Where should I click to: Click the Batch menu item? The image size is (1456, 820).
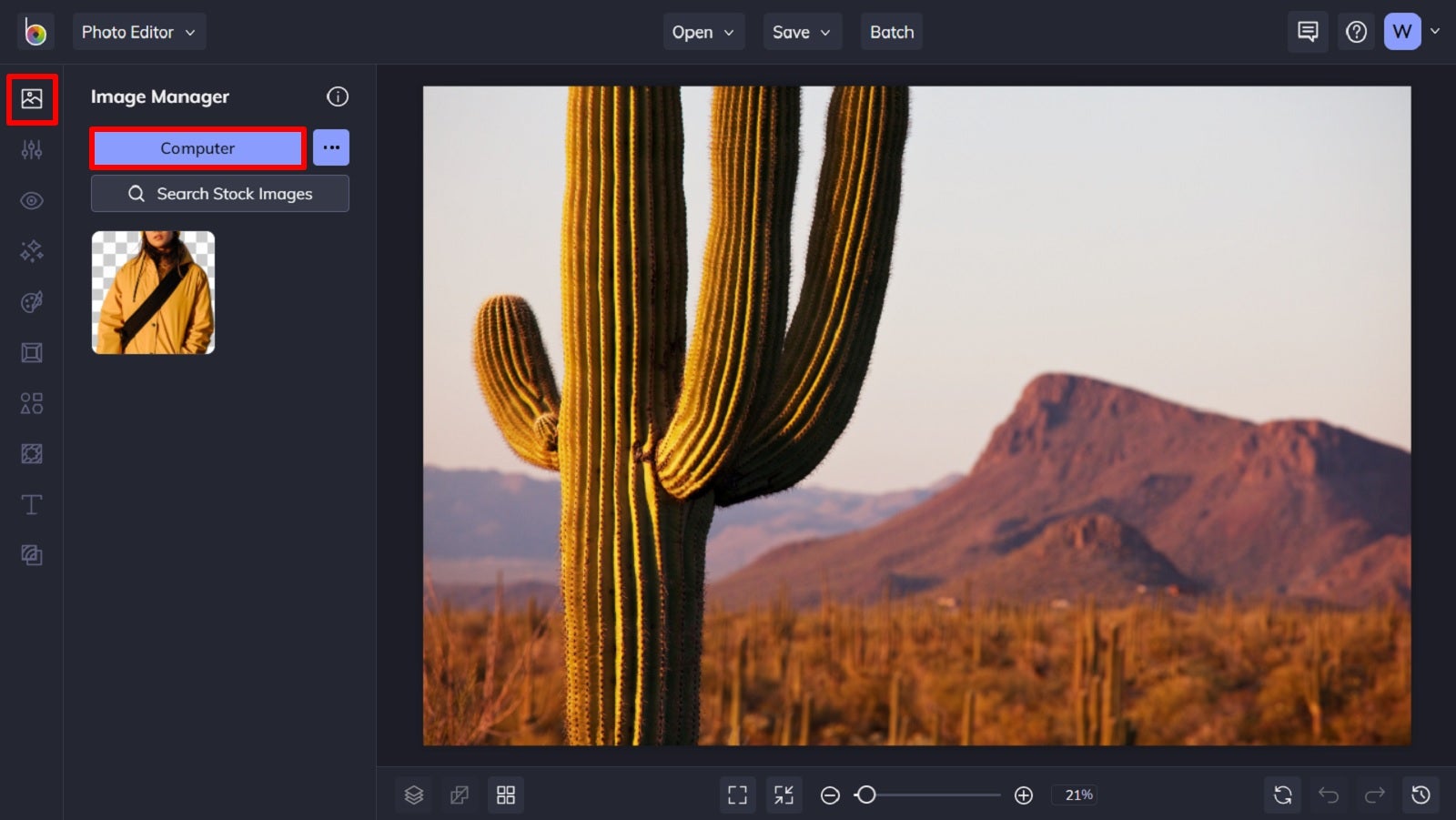click(891, 32)
